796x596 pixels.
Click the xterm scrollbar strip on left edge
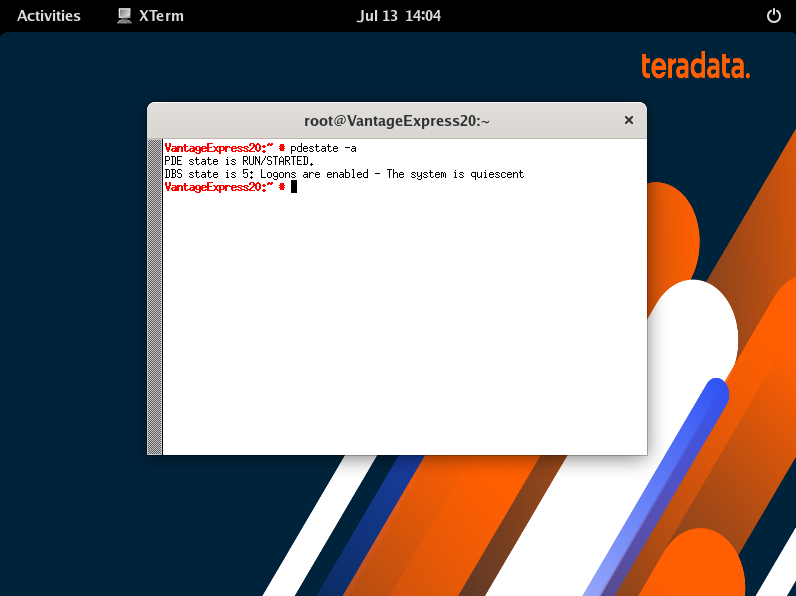154,296
